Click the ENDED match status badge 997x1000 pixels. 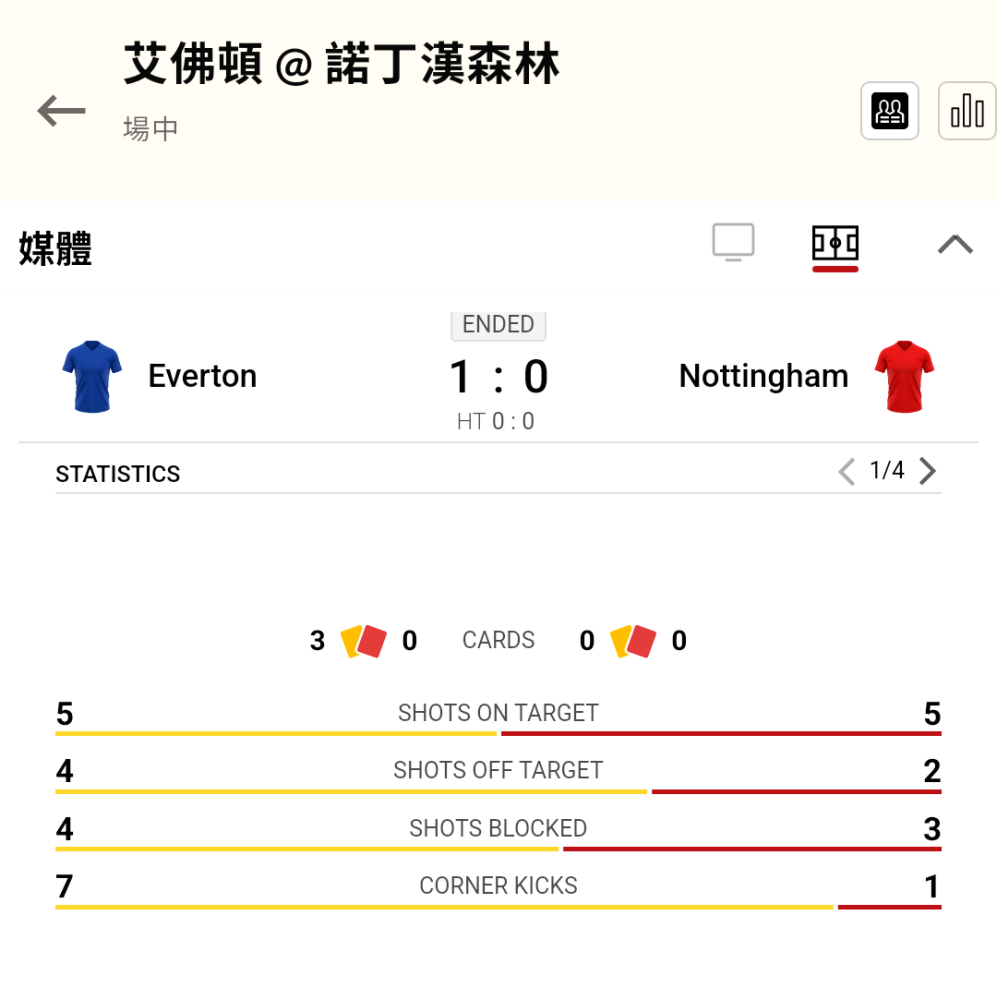(x=498, y=325)
